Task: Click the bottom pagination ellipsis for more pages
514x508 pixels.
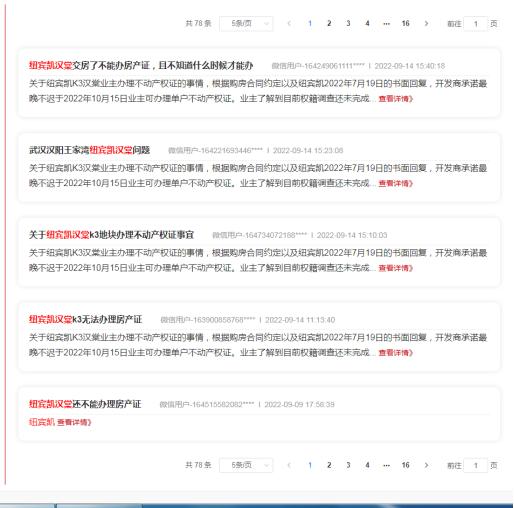Action: point(386,465)
